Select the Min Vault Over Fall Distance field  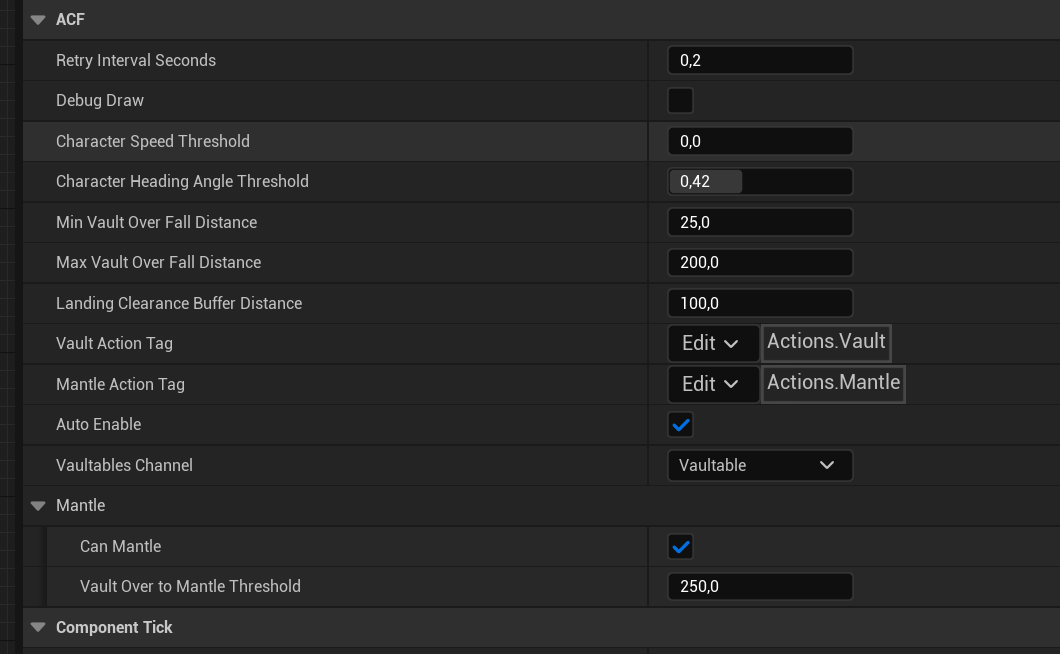coord(759,222)
